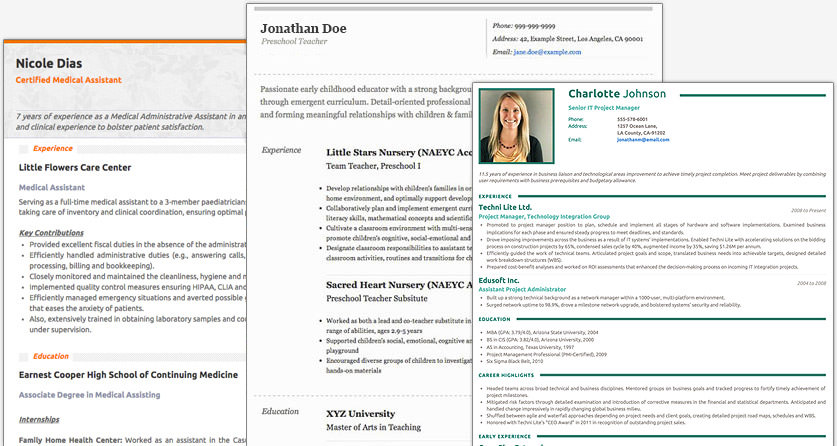Screen dimensions: 837x446
Task: Click the Internships underlined heading
Action: click(x=40, y=420)
